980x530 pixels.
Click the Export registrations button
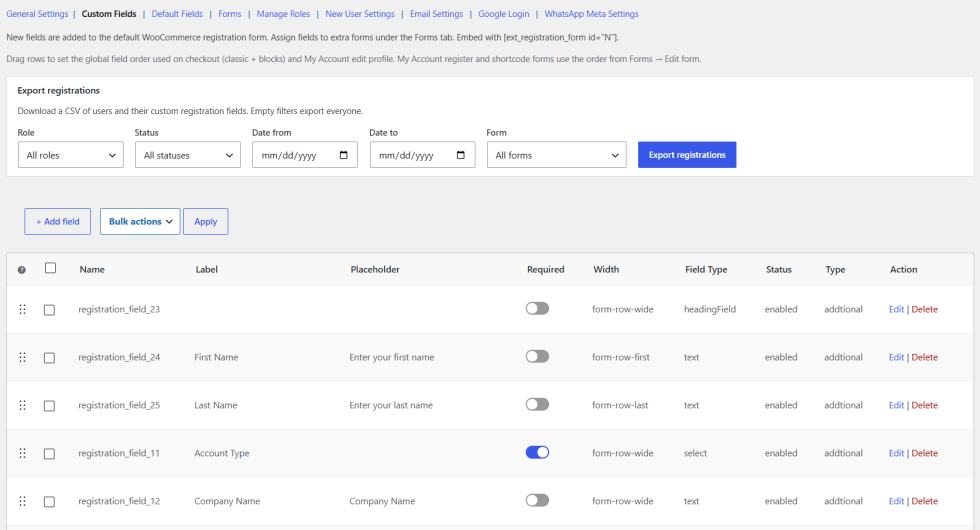(x=687, y=155)
